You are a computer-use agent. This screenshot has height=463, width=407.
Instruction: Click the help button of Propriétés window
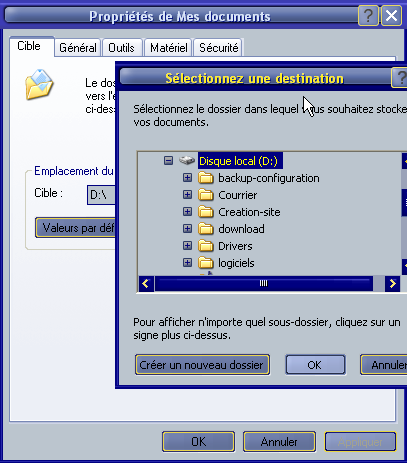click(x=368, y=15)
